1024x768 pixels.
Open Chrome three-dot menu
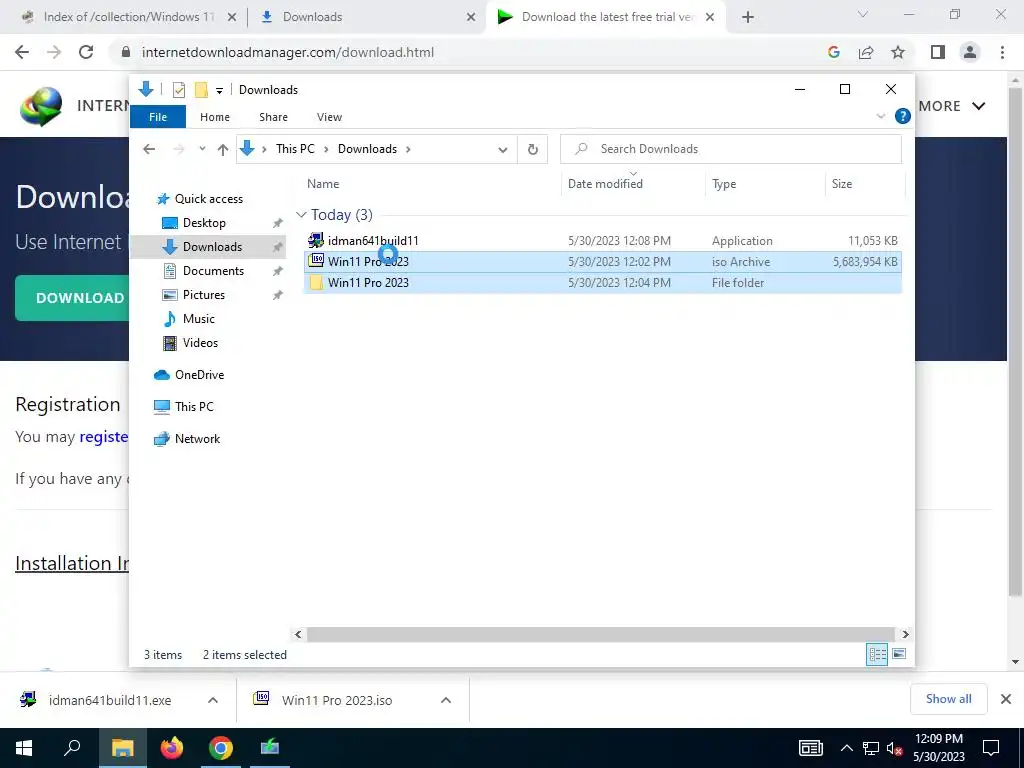(1002, 52)
